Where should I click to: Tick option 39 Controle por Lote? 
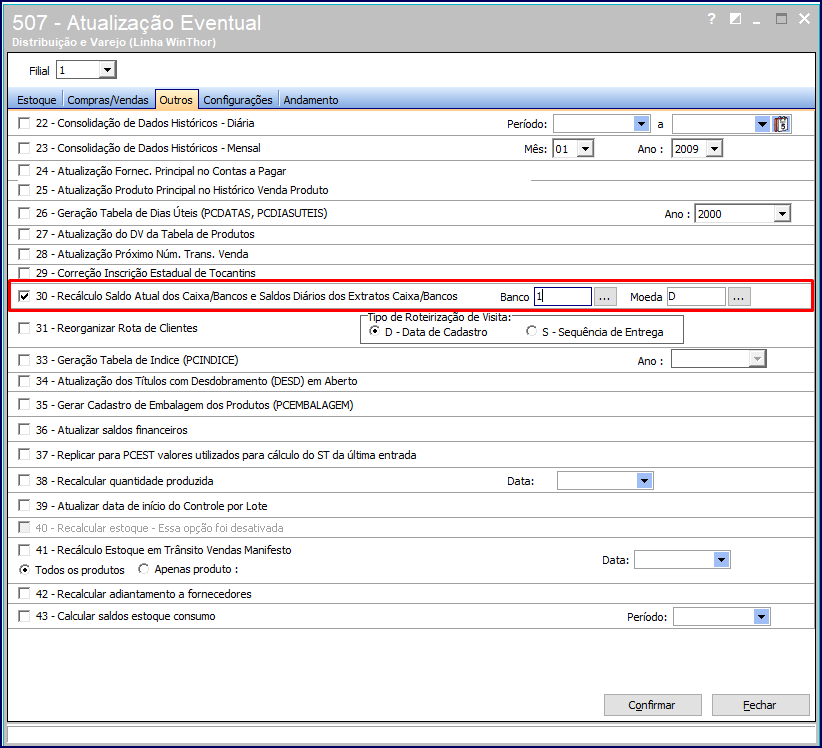pyautogui.click(x=24, y=506)
